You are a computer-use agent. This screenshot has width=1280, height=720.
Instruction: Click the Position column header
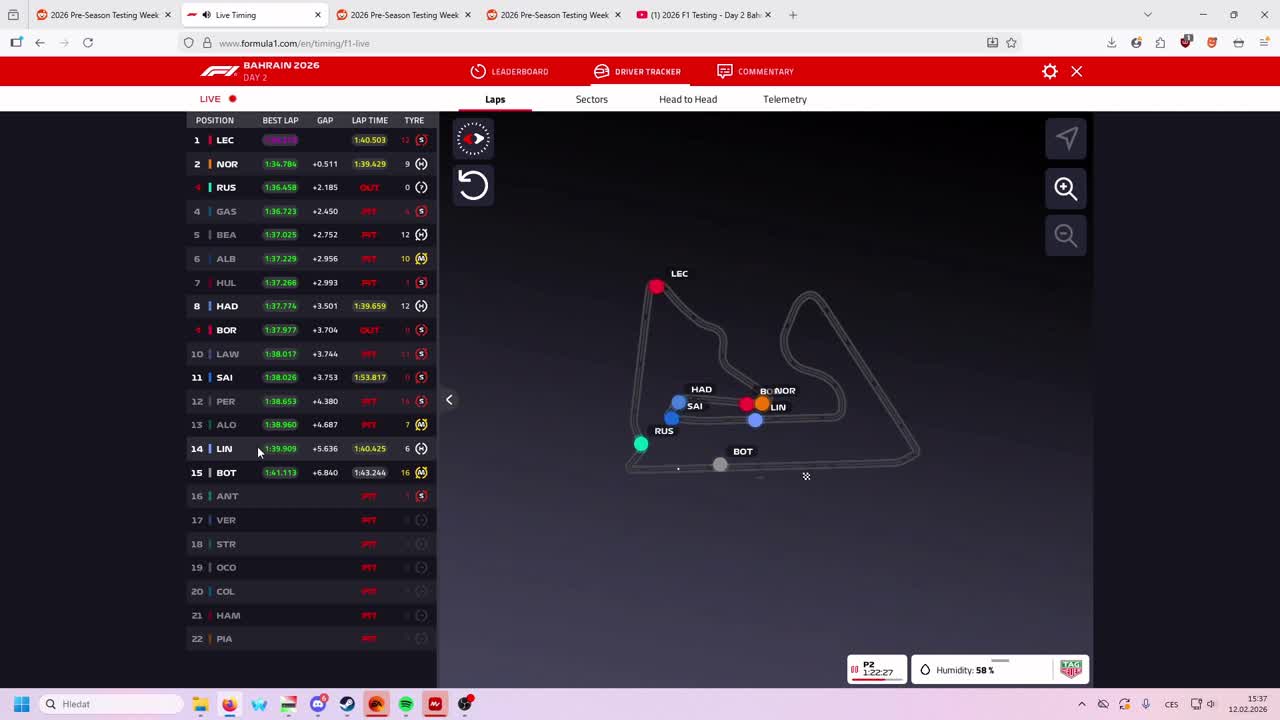215,120
